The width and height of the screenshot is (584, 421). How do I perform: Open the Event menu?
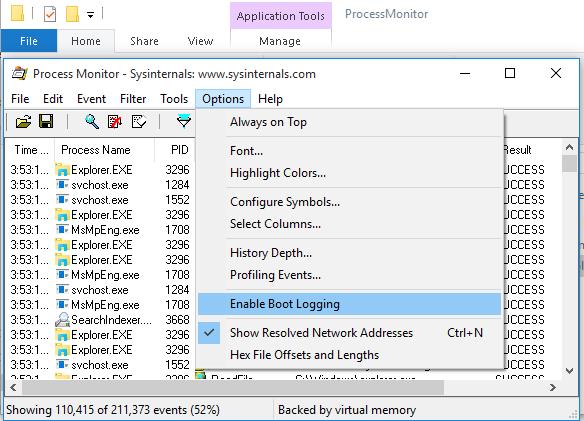(x=92, y=99)
